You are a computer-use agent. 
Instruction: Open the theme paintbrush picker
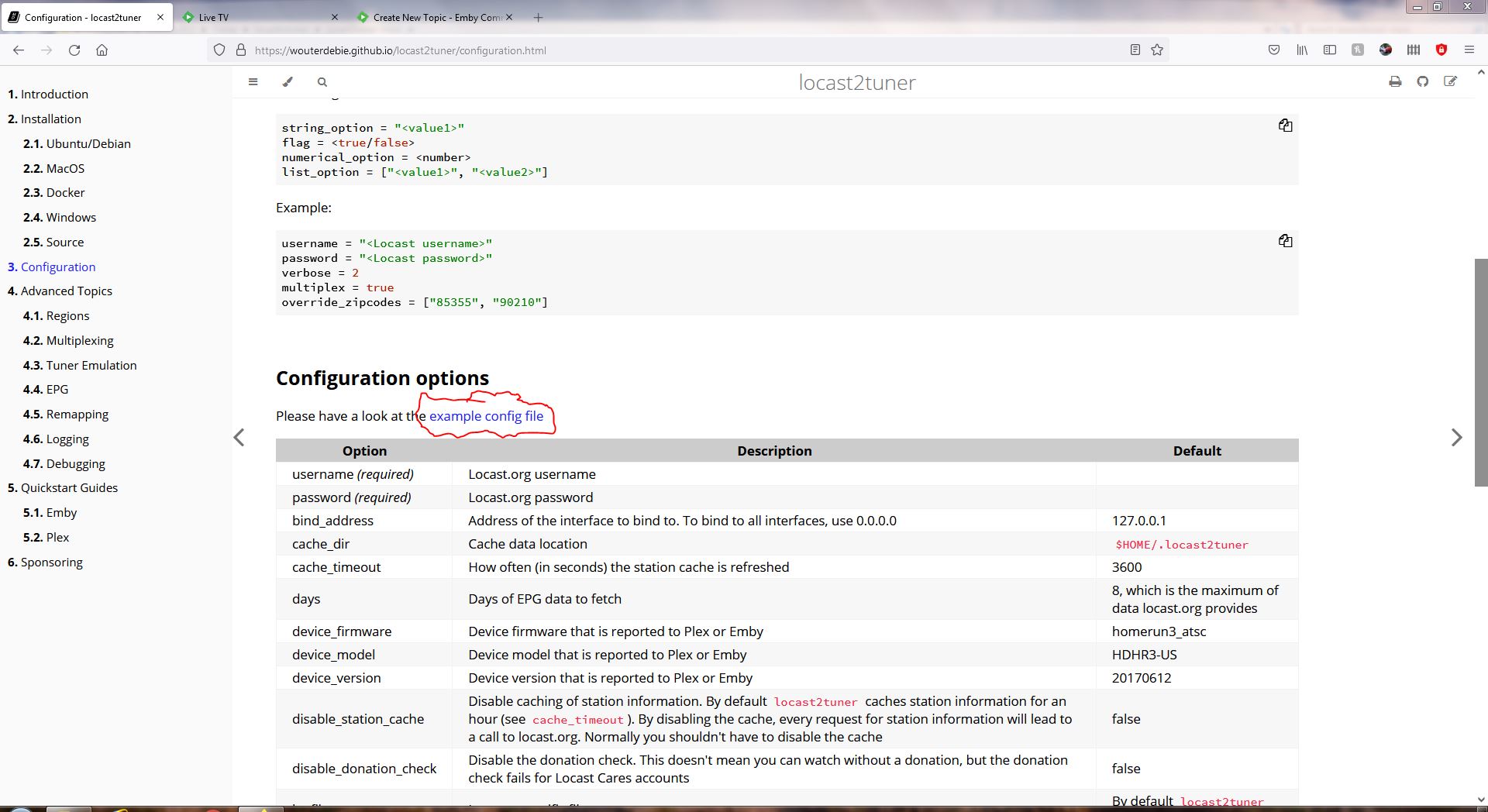tap(288, 81)
